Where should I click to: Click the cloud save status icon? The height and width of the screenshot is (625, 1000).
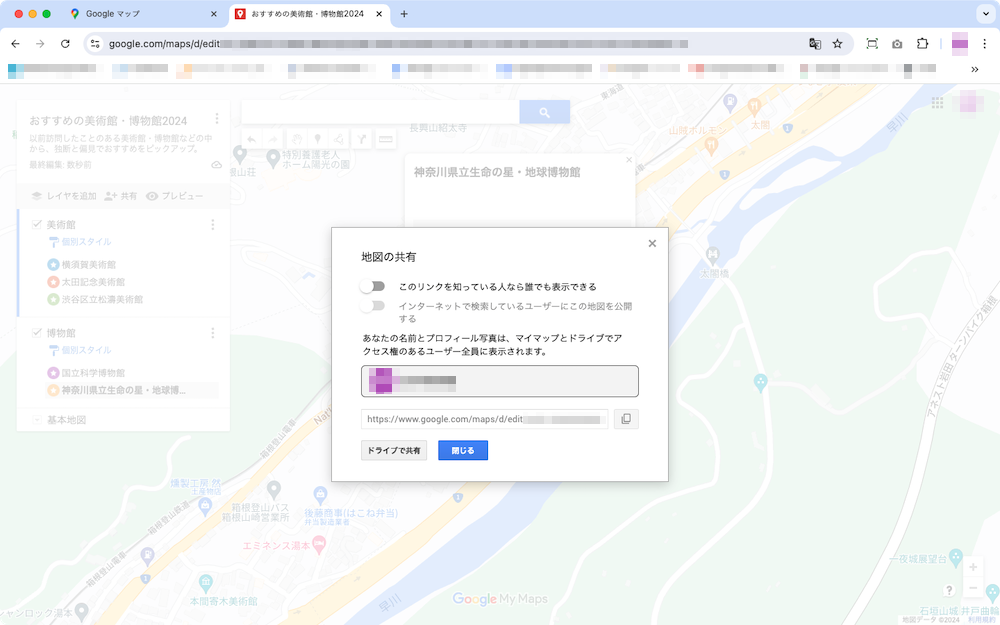(217, 165)
